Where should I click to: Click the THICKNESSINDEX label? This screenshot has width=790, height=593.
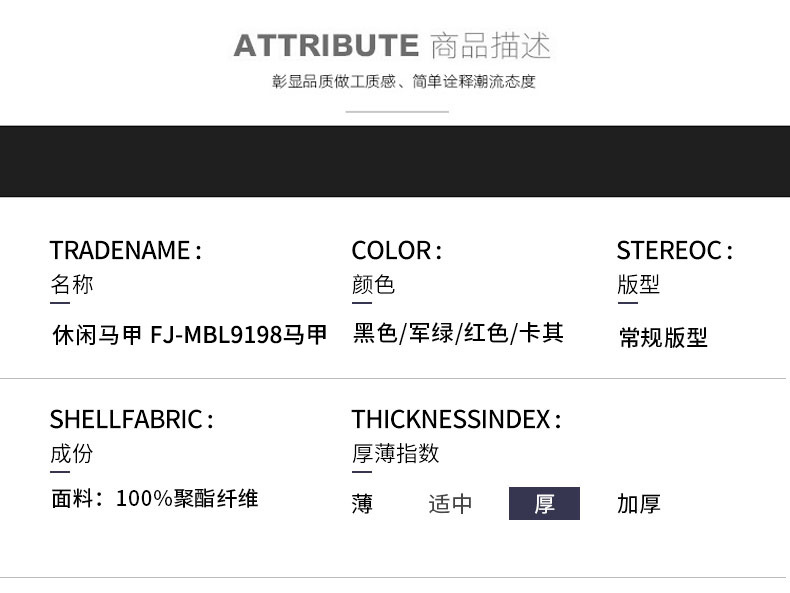click(x=456, y=419)
